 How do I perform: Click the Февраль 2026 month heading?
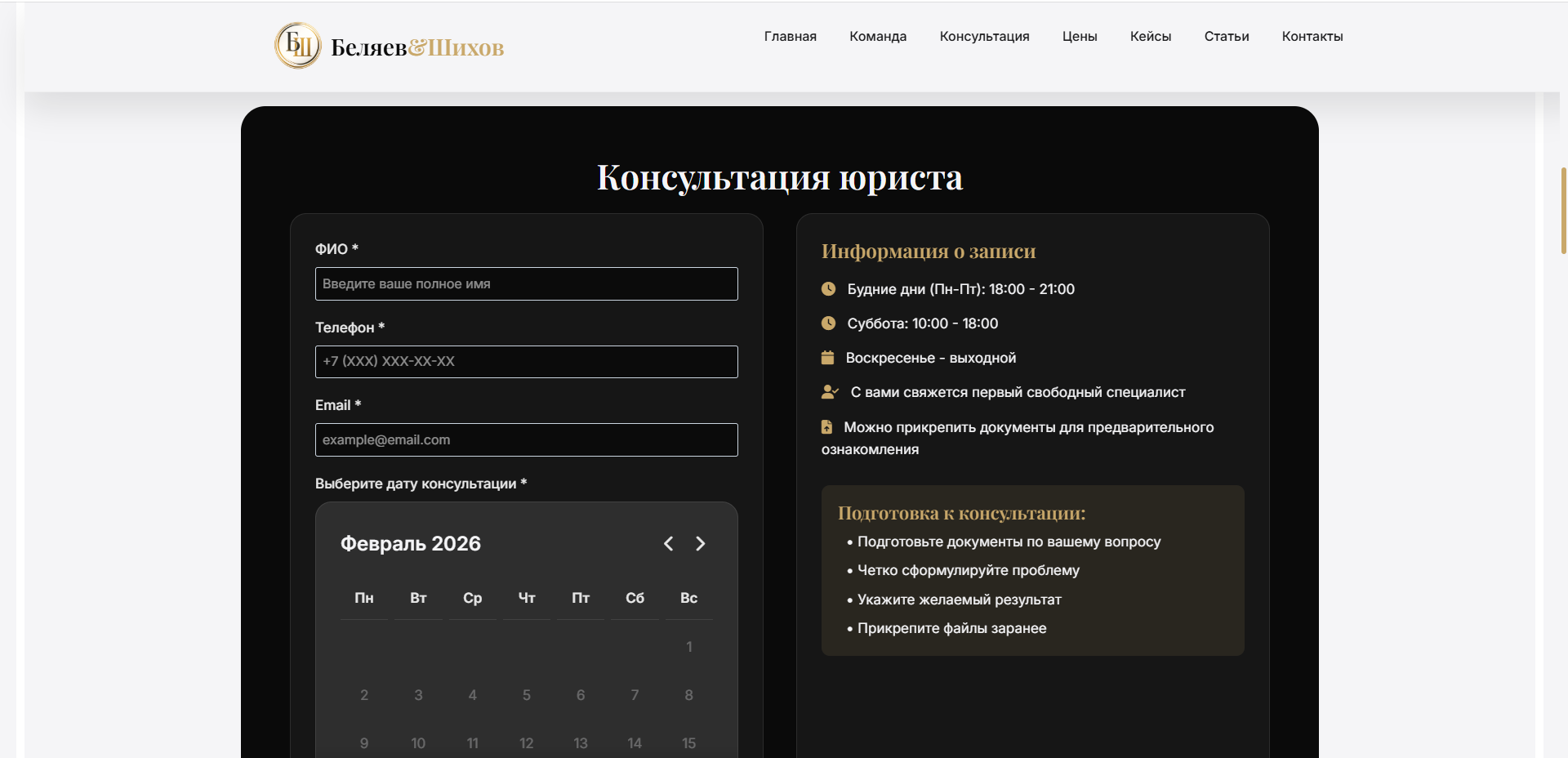coord(411,544)
